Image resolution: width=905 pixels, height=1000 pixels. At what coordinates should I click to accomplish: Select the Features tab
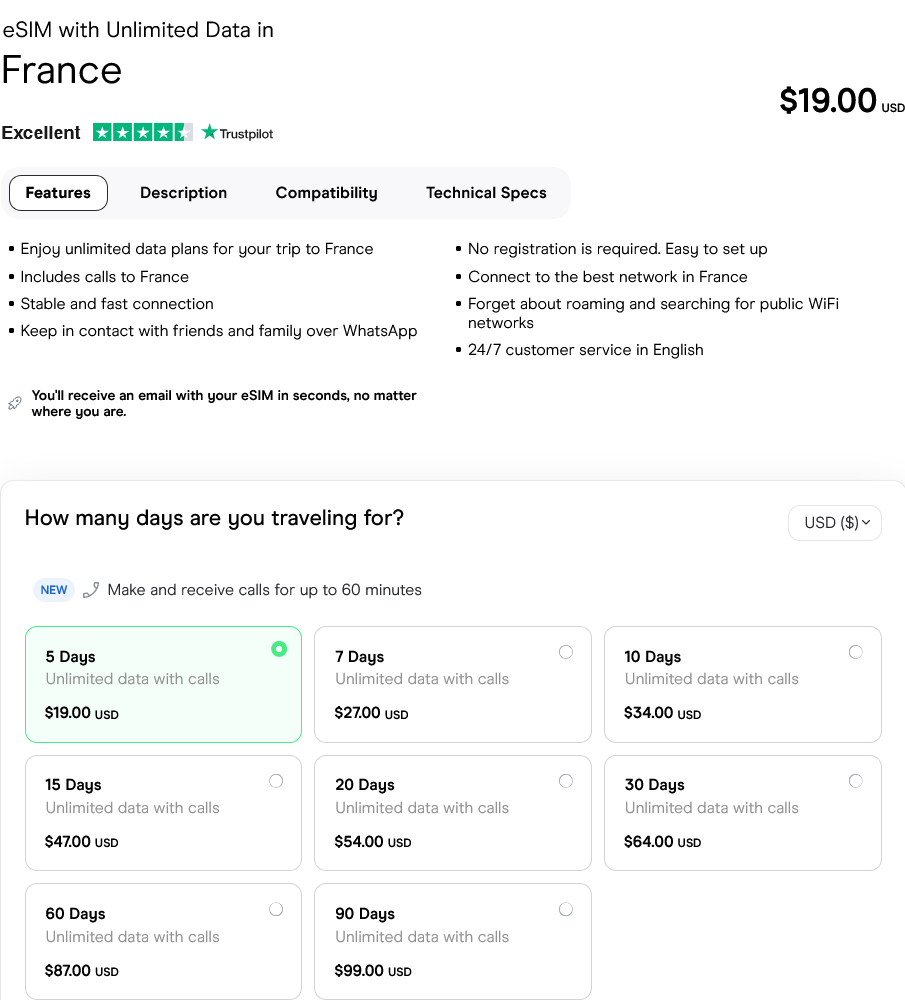(x=58, y=192)
